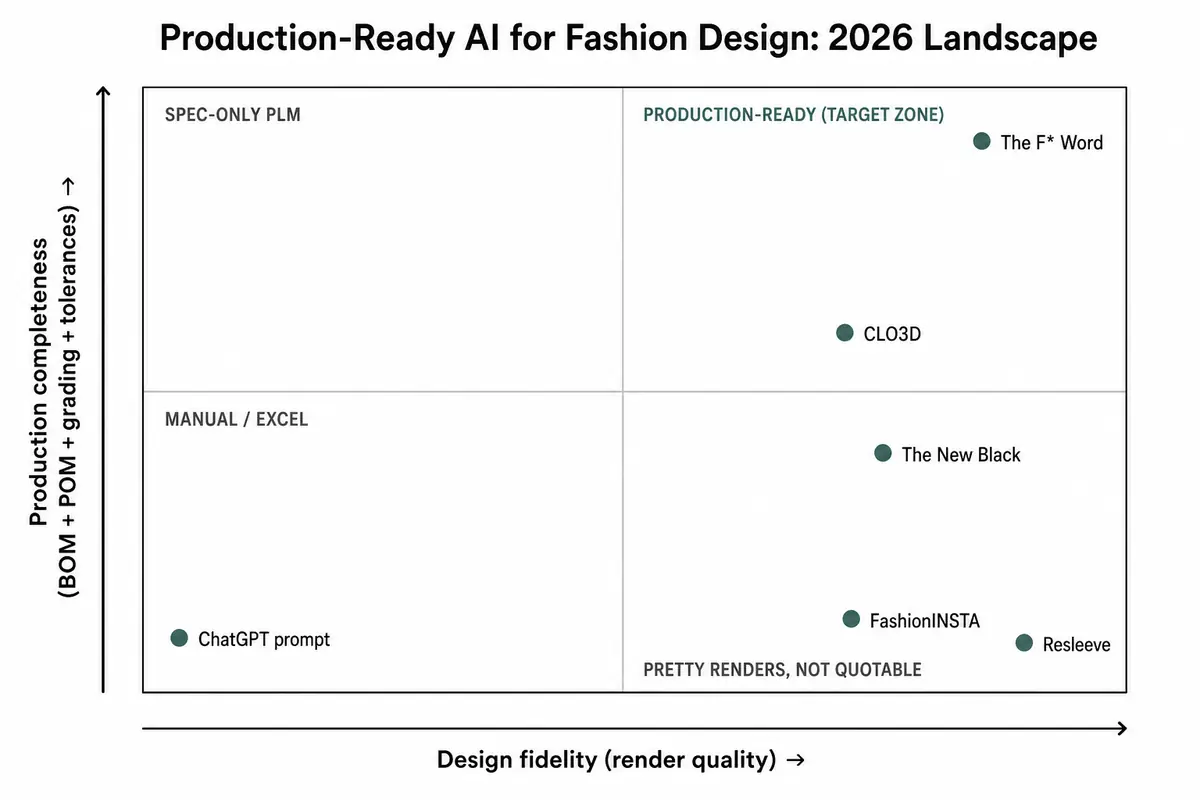Click 'PRODUCTION-READY (TARGET ZONE)' heading
The image size is (1200, 800).
[794, 115]
